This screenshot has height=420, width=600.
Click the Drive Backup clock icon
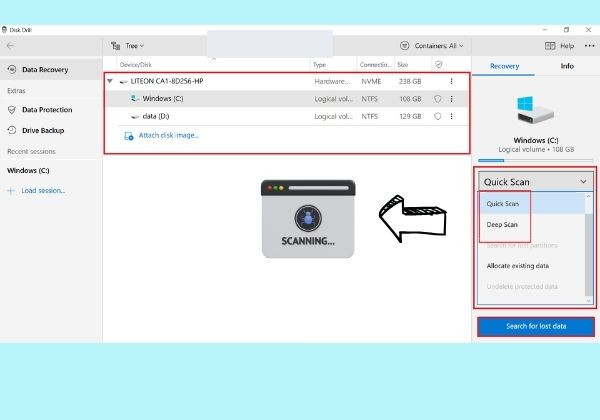pos(12,130)
